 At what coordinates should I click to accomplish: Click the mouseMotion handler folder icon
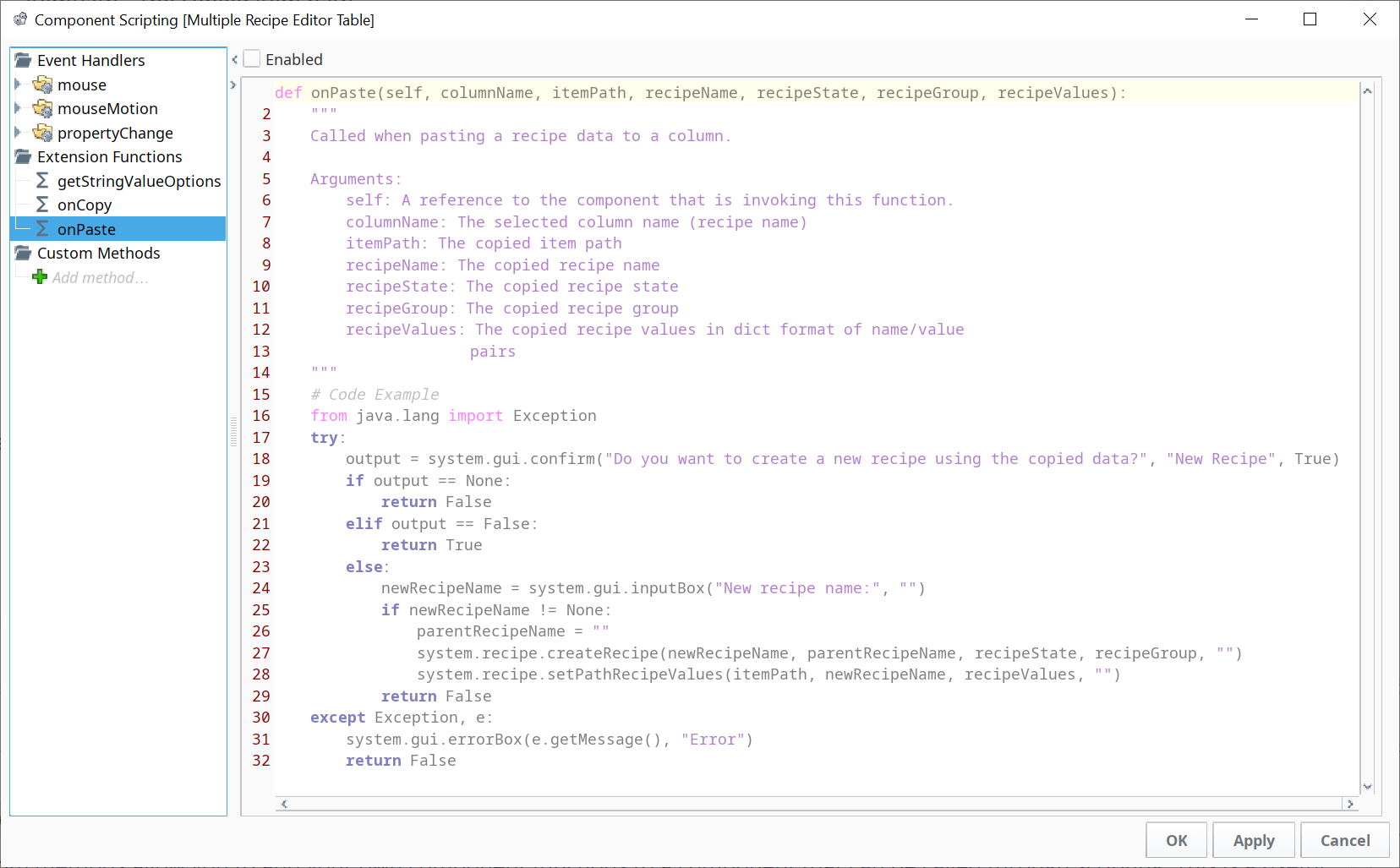[42, 108]
